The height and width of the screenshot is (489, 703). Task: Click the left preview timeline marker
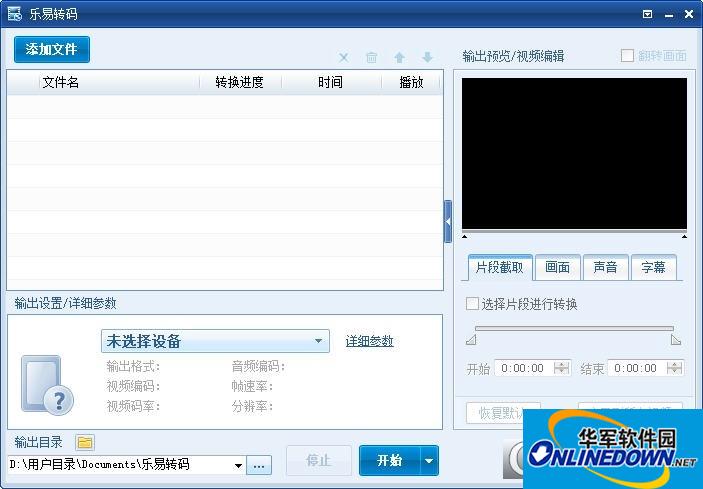click(465, 236)
